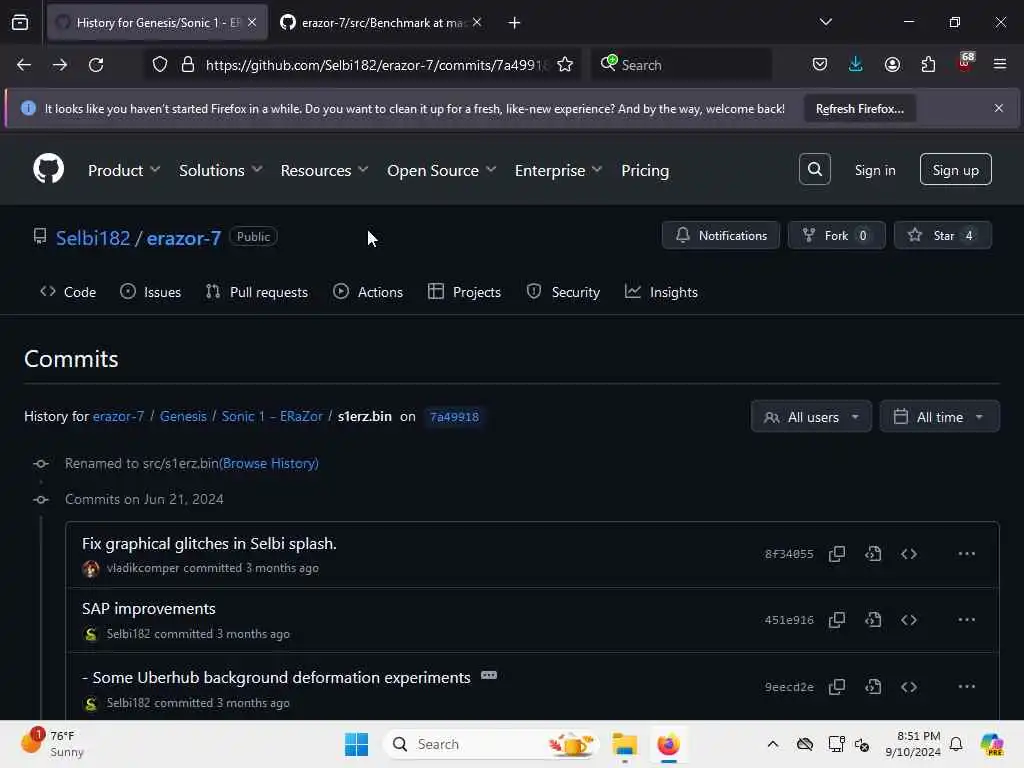Fork the erazor-7 repository
Image resolution: width=1024 pixels, height=768 pixels.
(x=836, y=235)
